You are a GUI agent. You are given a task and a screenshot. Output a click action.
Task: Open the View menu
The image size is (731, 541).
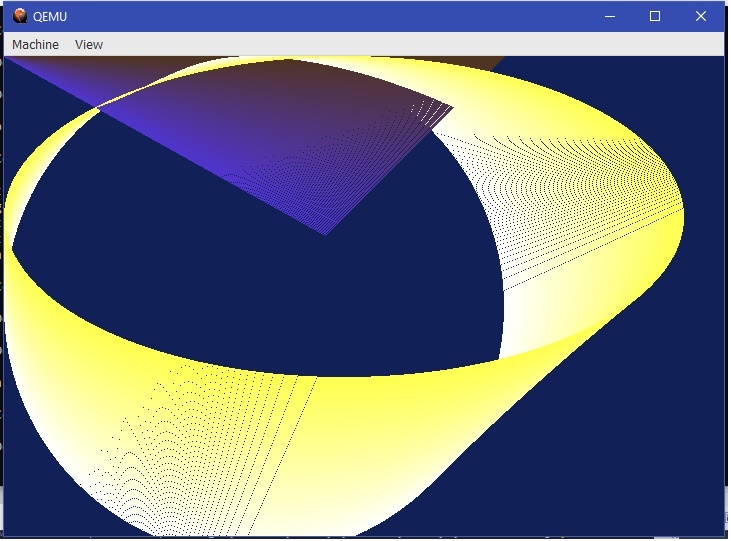tap(89, 45)
